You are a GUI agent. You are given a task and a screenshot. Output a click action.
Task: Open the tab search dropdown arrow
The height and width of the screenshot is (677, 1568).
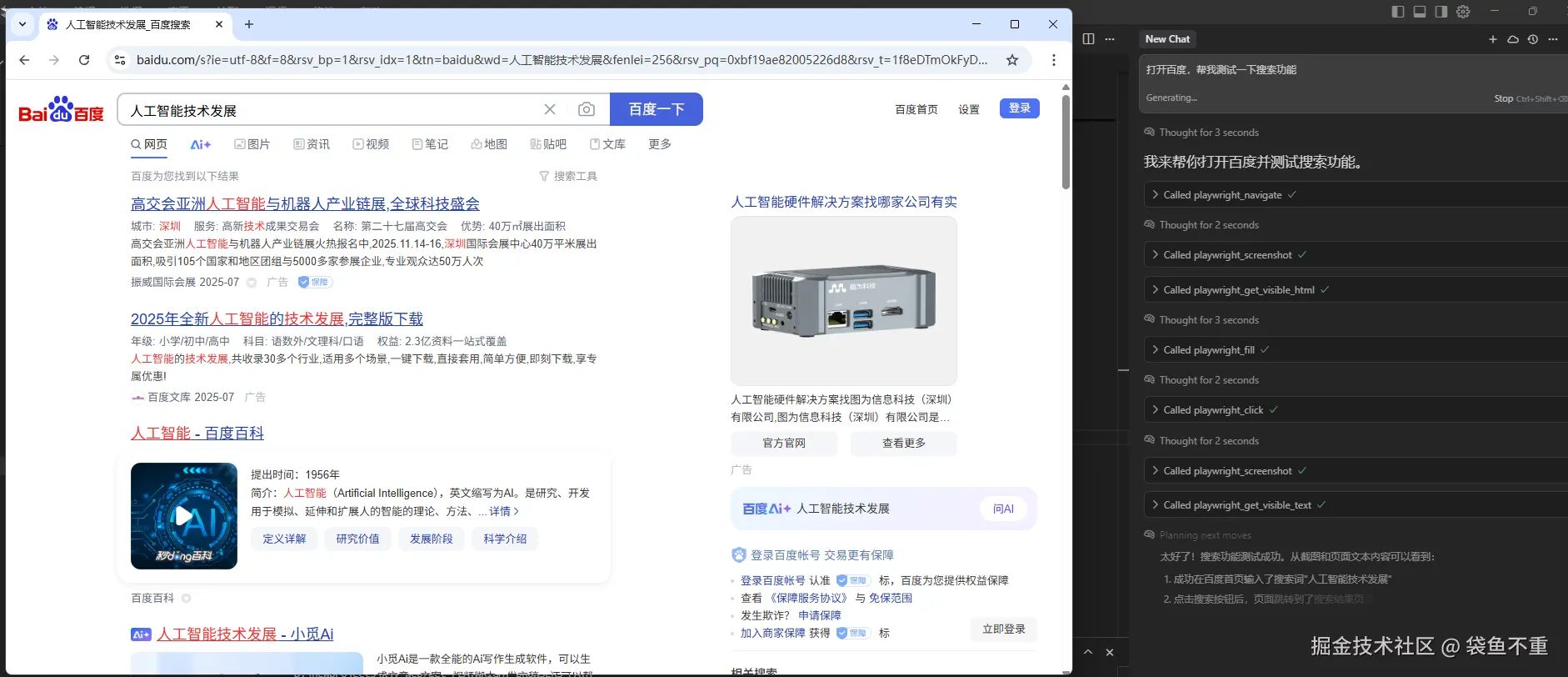tap(22, 24)
